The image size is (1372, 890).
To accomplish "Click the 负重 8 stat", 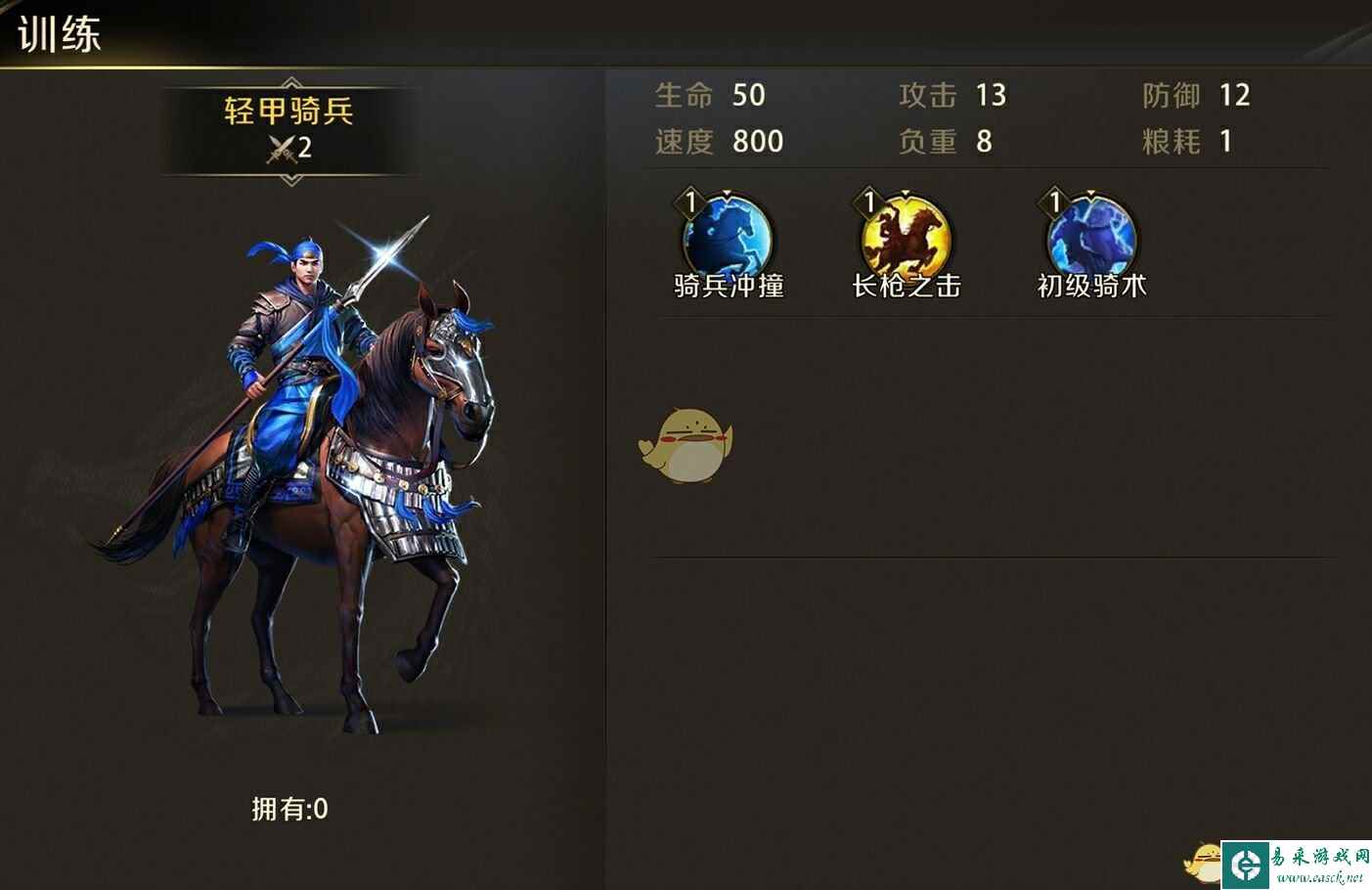I will [946, 141].
